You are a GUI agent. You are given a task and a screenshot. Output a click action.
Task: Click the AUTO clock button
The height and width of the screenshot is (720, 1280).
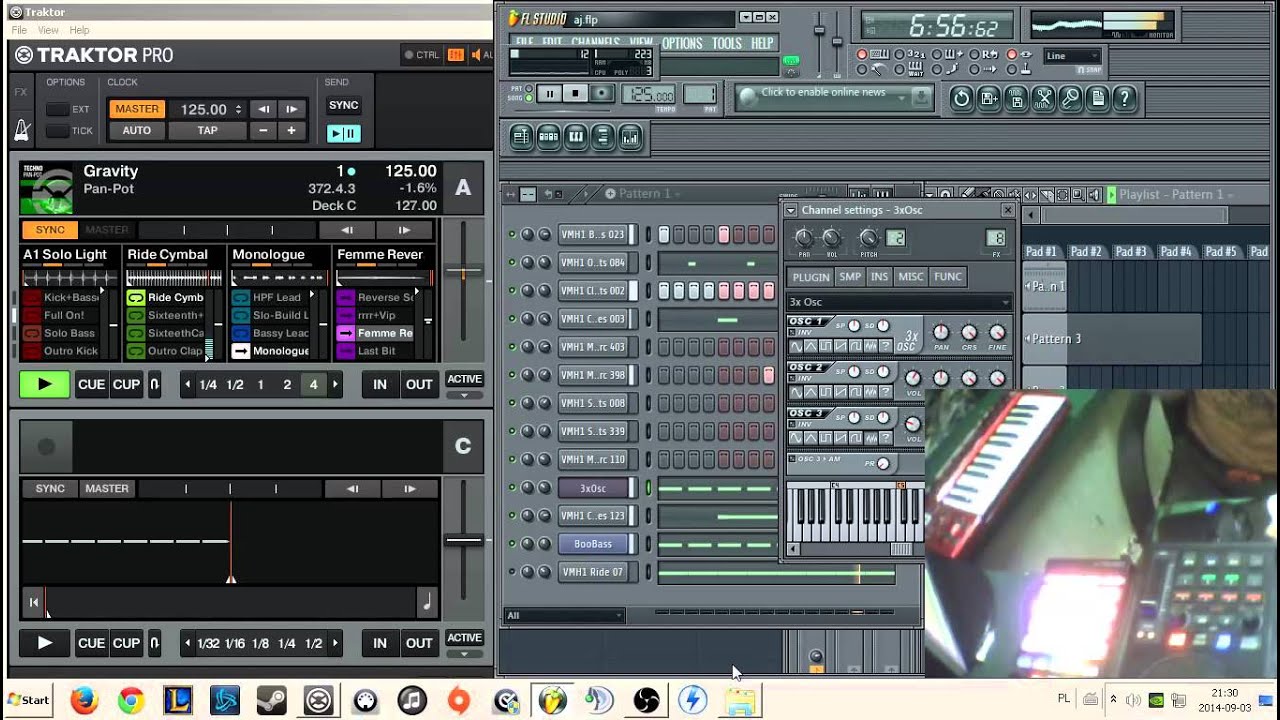[x=136, y=131]
